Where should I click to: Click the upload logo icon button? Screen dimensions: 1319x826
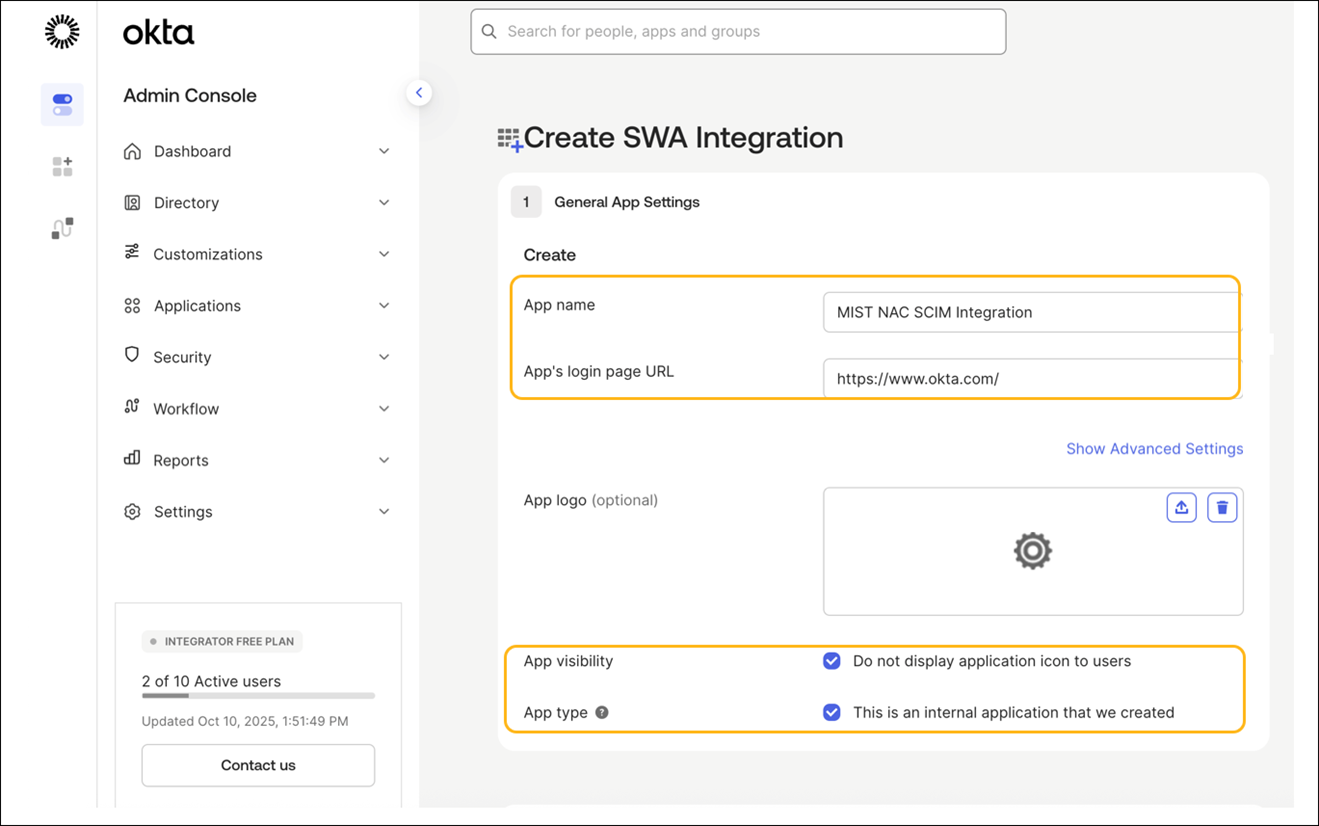pos(1181,508)
